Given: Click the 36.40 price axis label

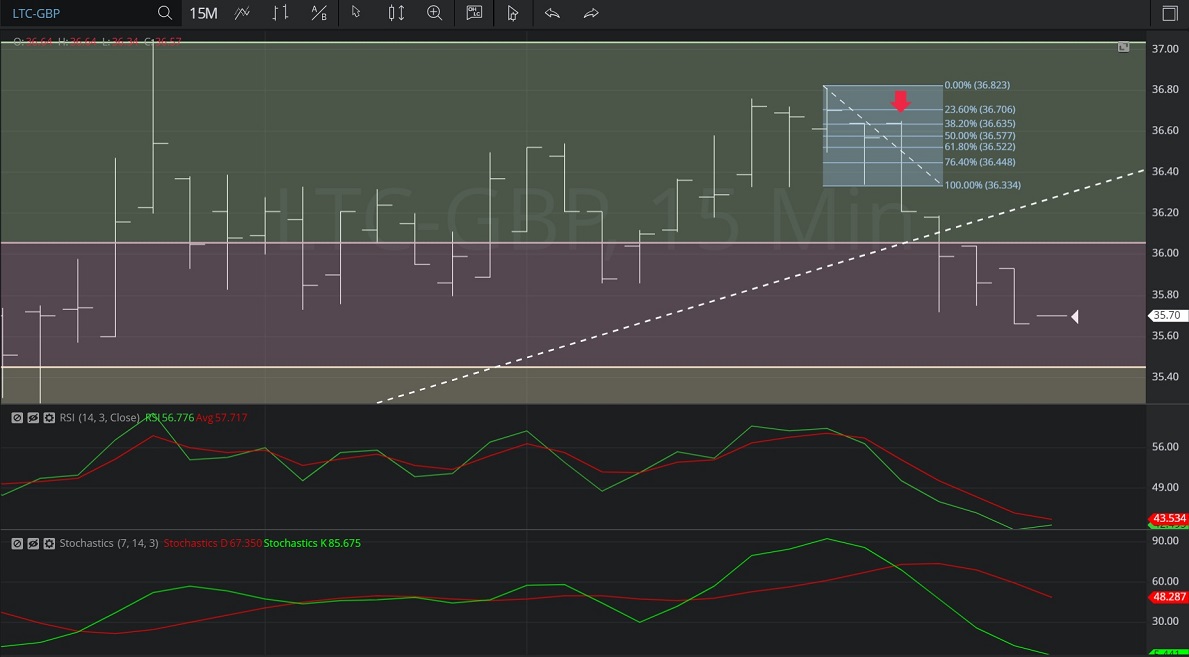Looking at the screenshot, I should (1165, 171).
